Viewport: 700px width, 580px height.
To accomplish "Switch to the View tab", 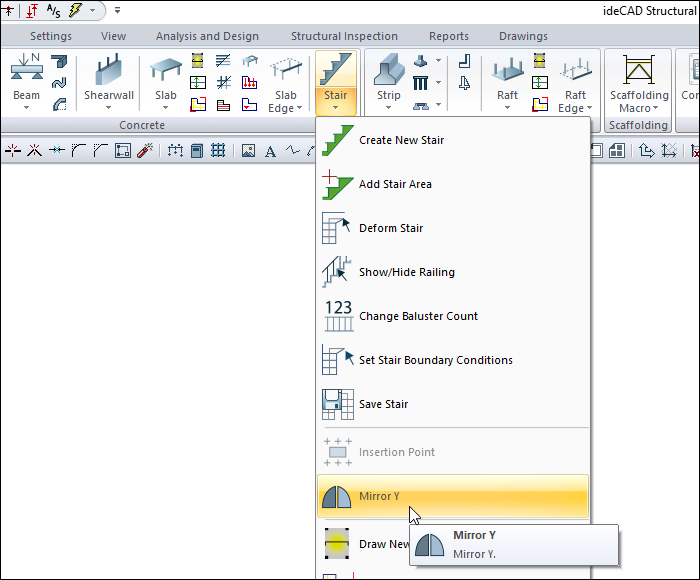I will [113, 36].
